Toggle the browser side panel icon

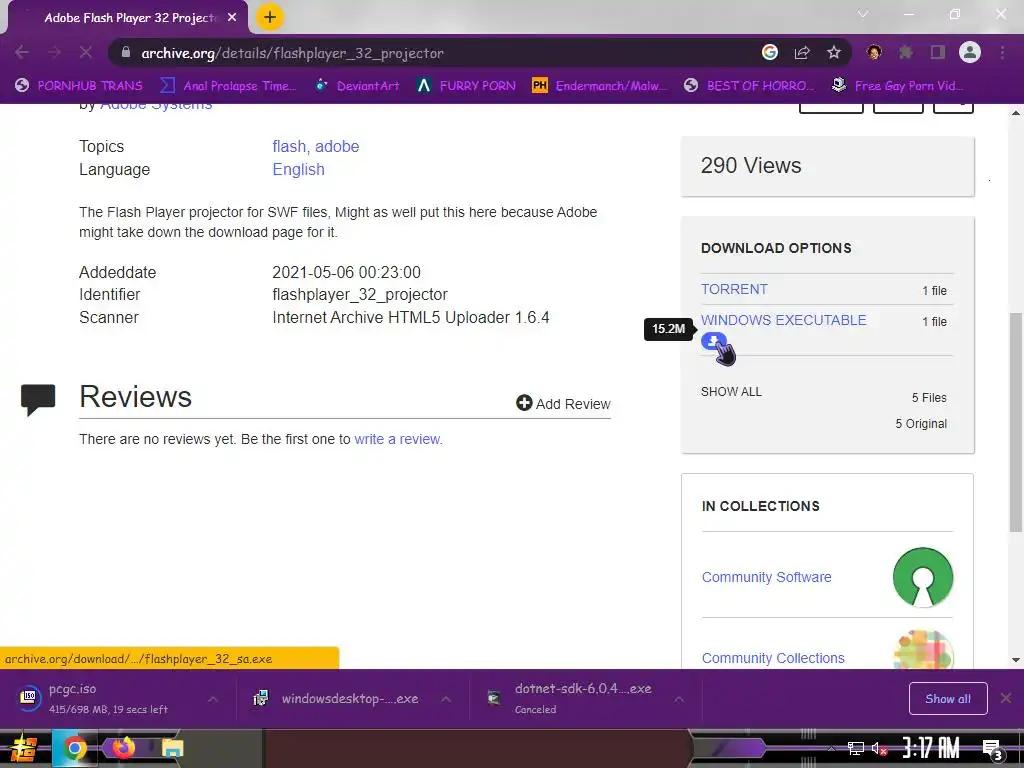coord(938,52)
